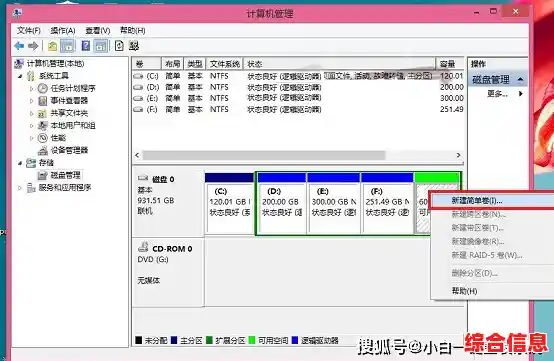Click the 200.00 capacity cell
Screen dimensions: 554x361
(x=452, y=87)
